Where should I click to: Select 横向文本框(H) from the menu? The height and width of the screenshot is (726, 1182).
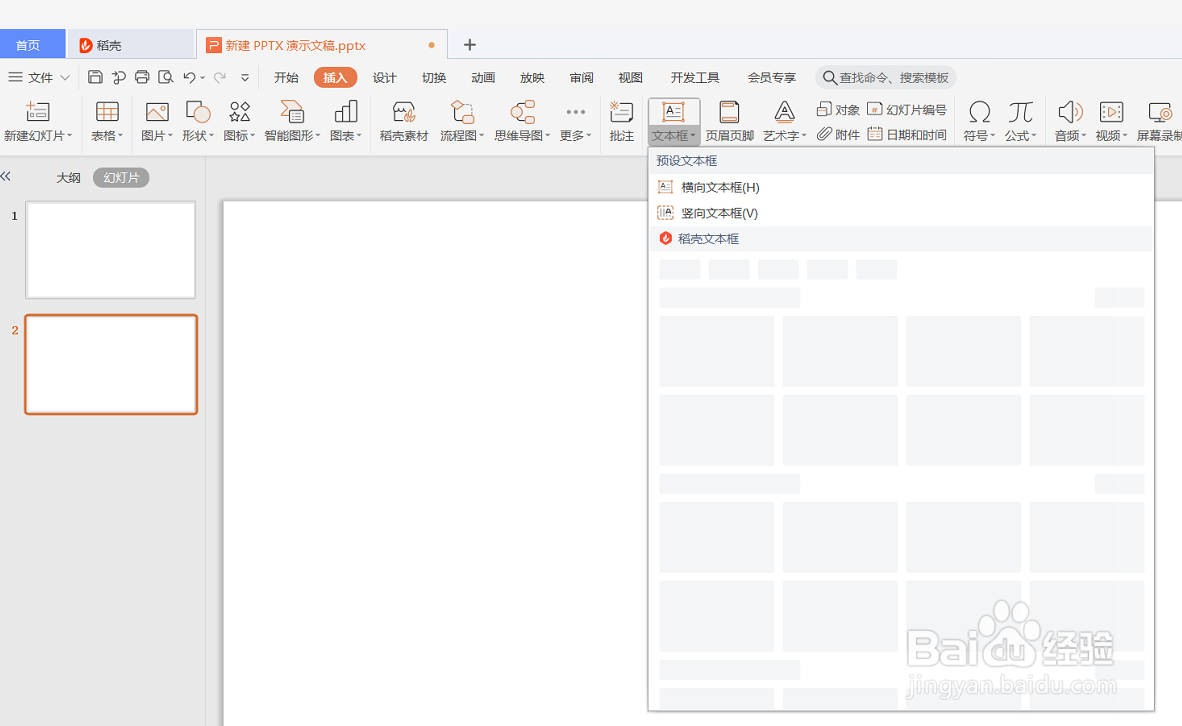pyautogui.click(x=901, y=187)
